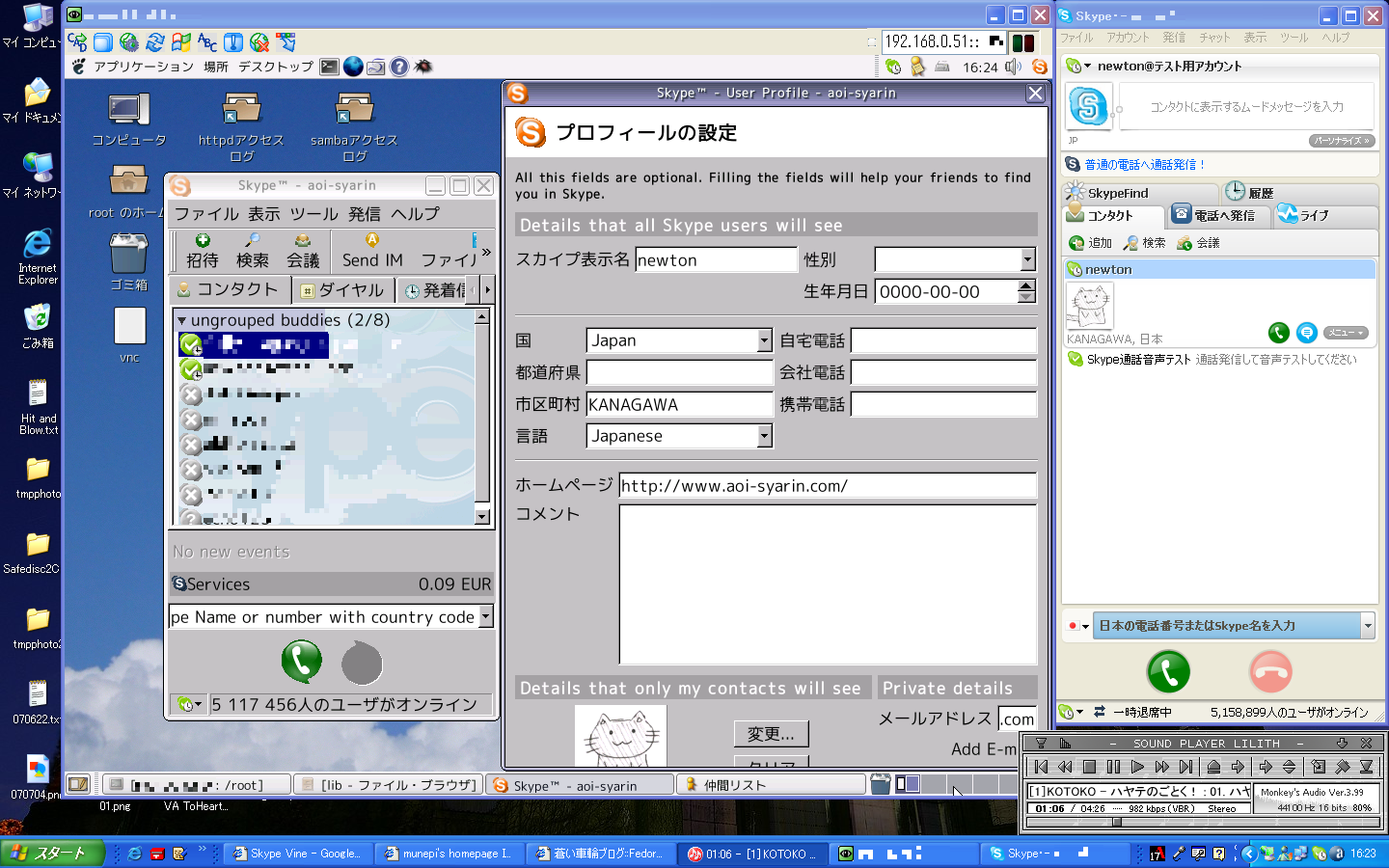Screen dimensions: 1389x868
Task: Click the 仲間リスト taskbar button
Action: [x=771, y=785]
